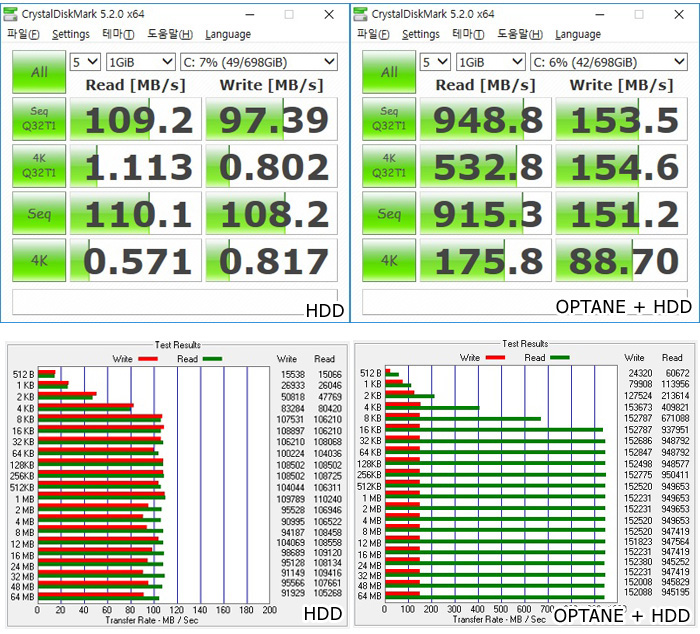Run All tests in HDD window
This screenshot has height=634, width=700.
(x=39, y=72)
